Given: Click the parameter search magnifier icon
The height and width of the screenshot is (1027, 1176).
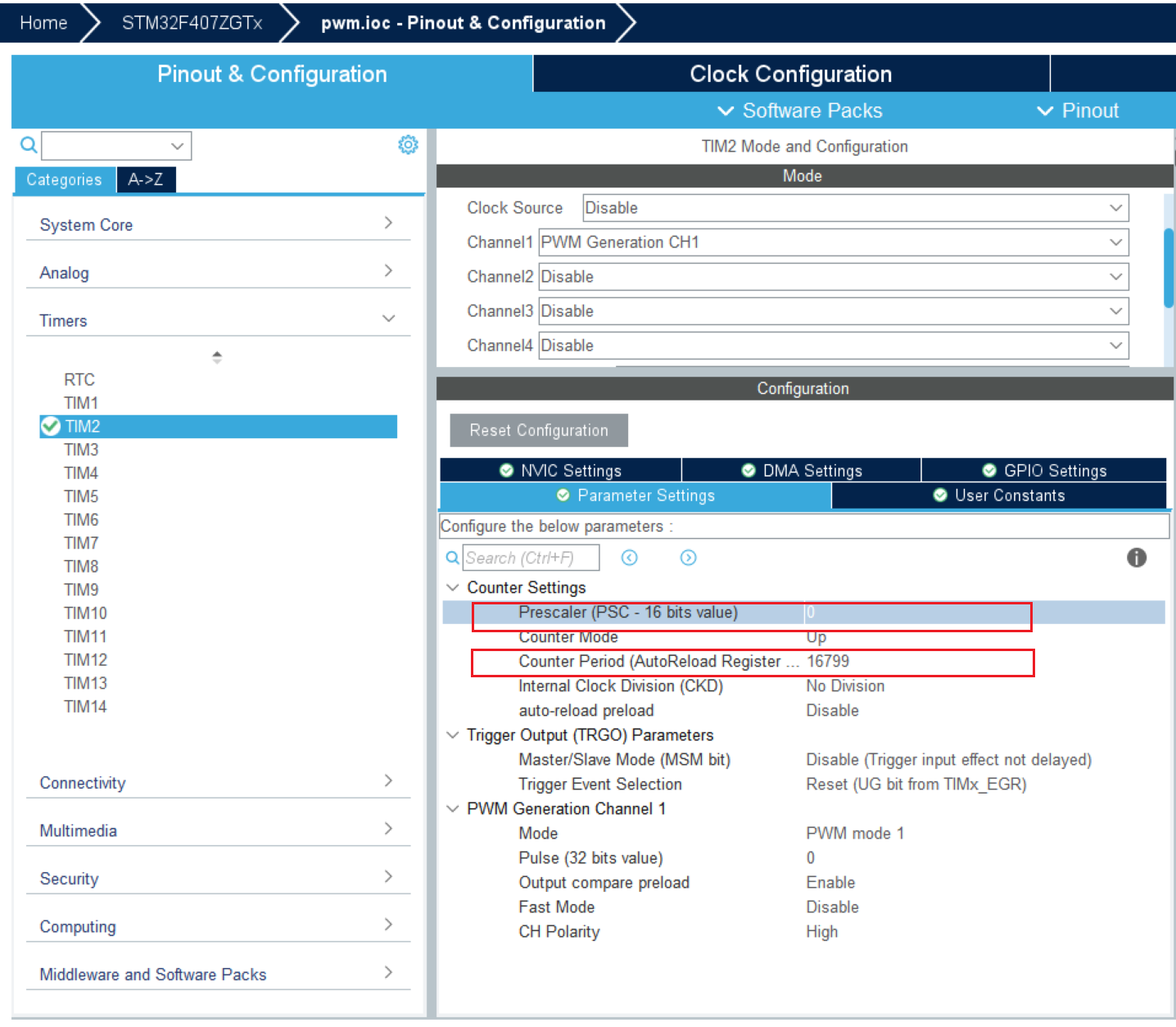Looking at the screenshot, I should (452, 558).
